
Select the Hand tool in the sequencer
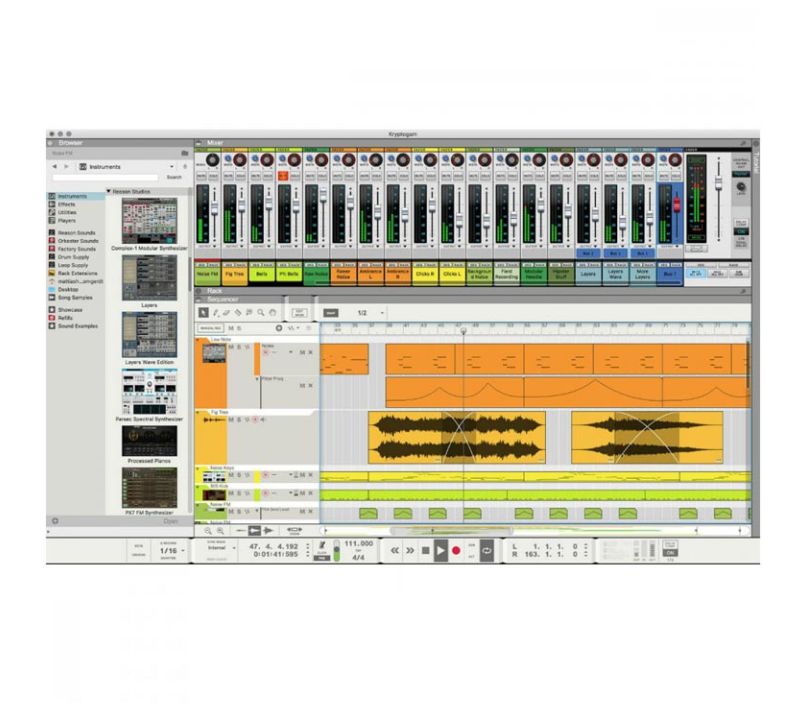tap(272, 311)
